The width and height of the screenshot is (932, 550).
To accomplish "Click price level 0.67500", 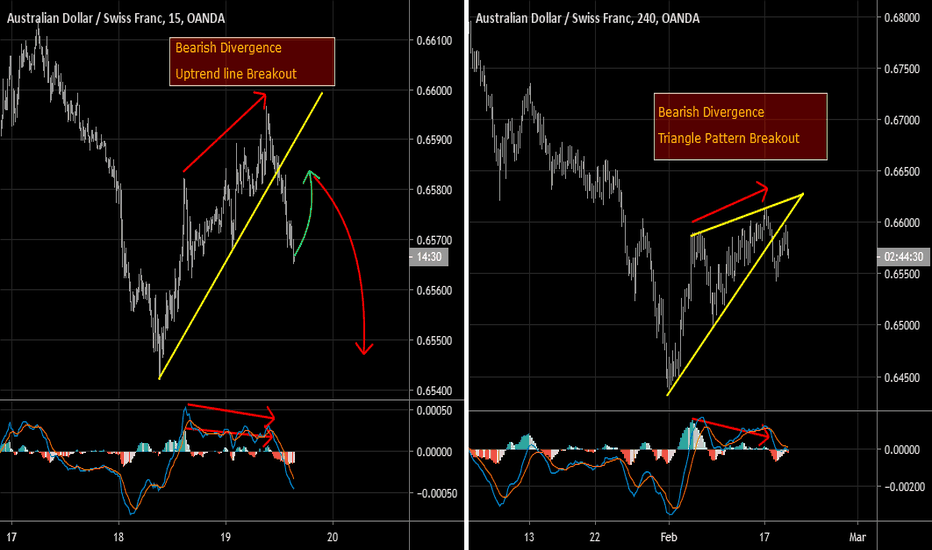I will (902, 69).
